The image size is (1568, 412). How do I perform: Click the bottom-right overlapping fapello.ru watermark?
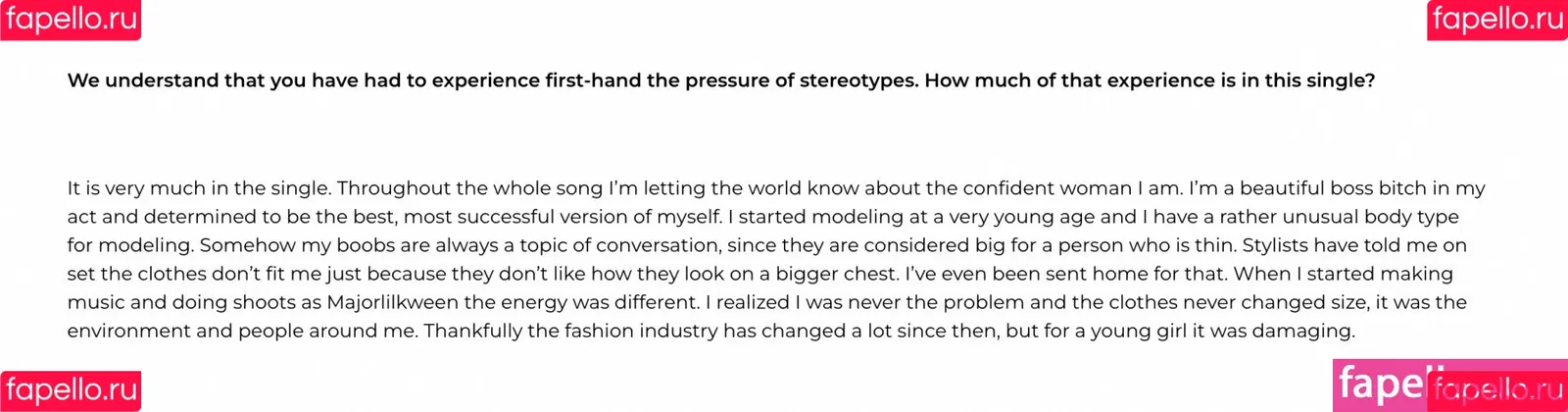[x=1497, y=390]
